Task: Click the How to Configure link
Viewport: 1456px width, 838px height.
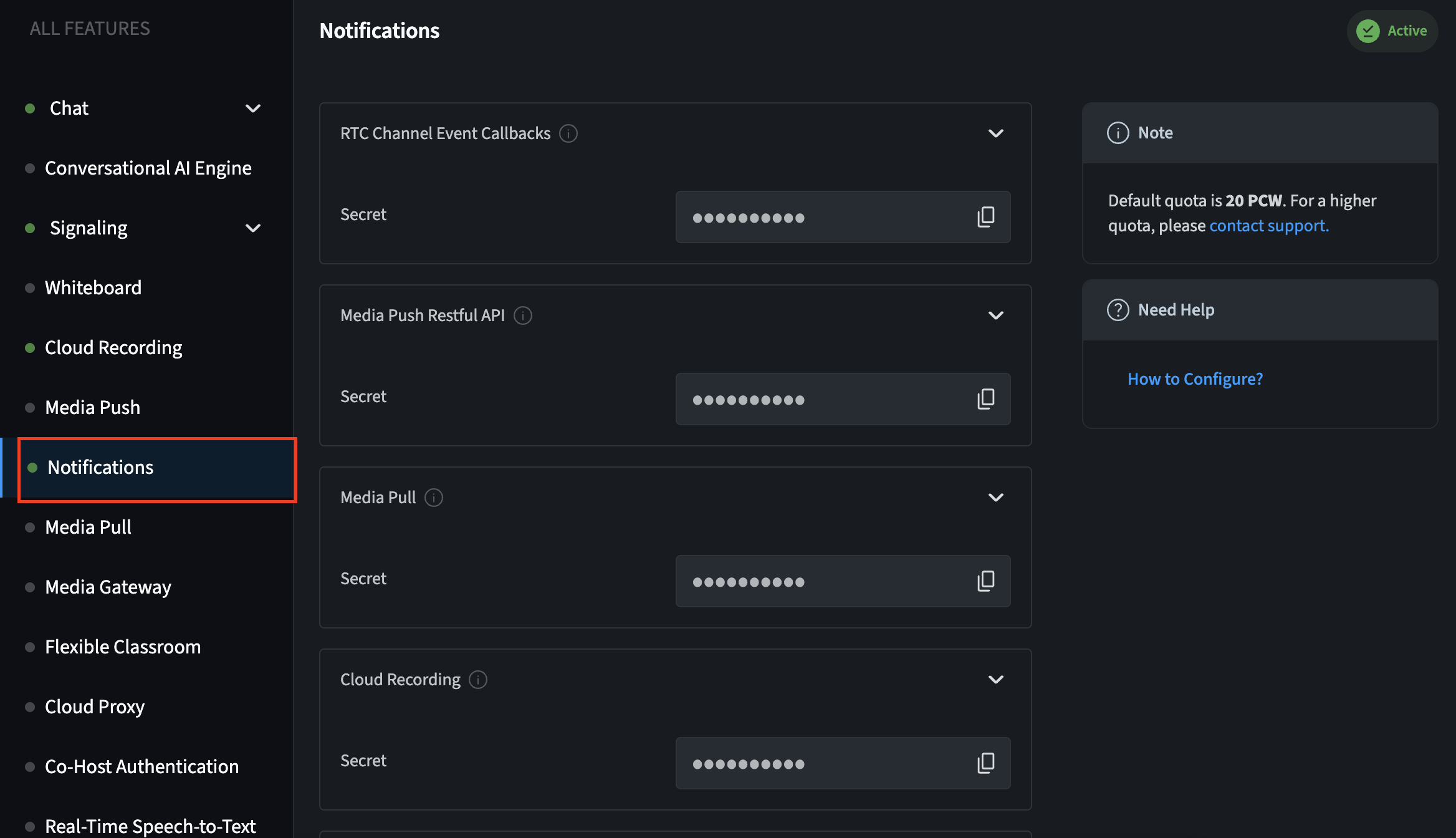Action: click(1195, 378)
